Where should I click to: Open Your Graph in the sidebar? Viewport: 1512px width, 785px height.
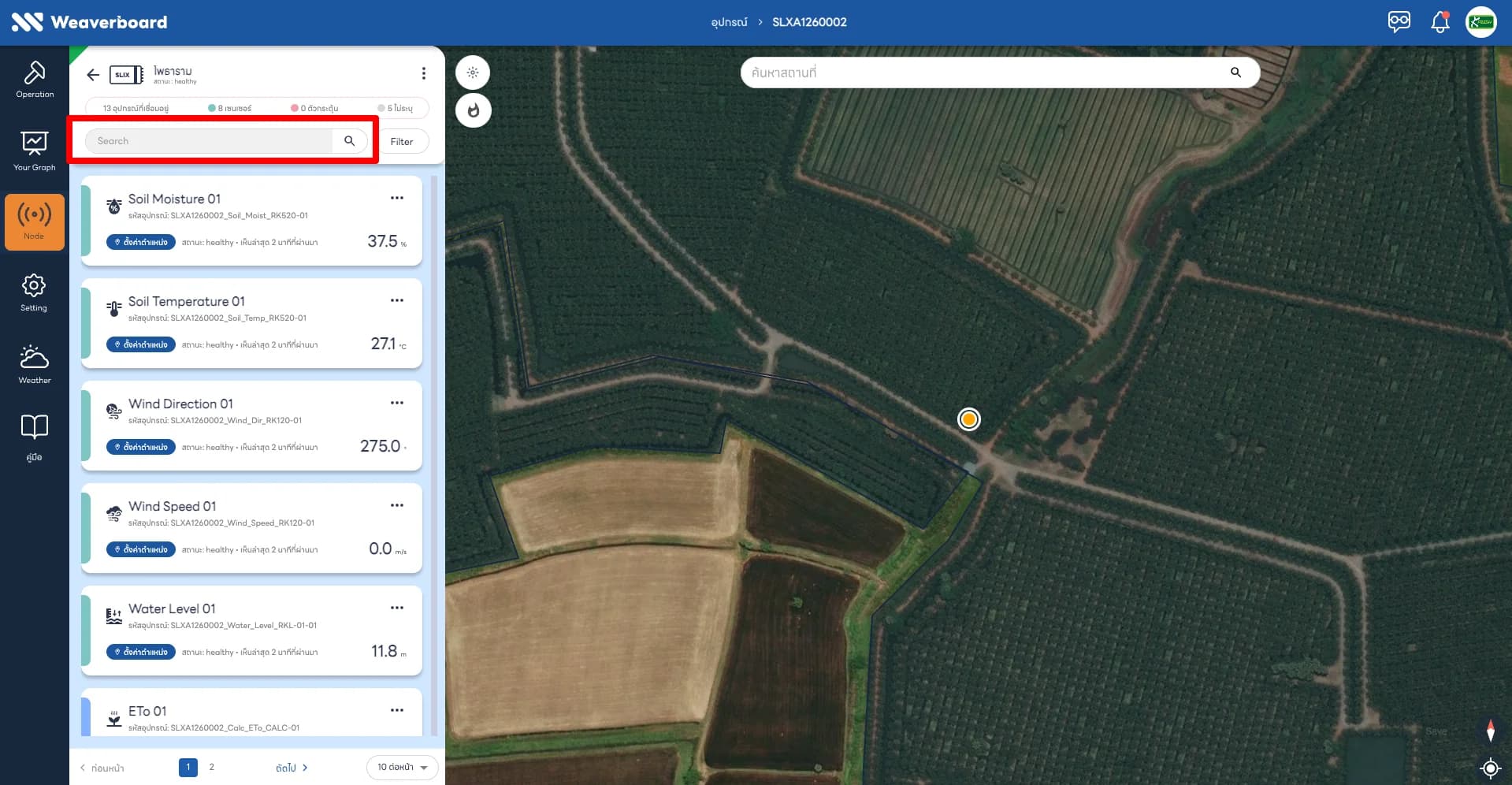(x=35, y=151)
